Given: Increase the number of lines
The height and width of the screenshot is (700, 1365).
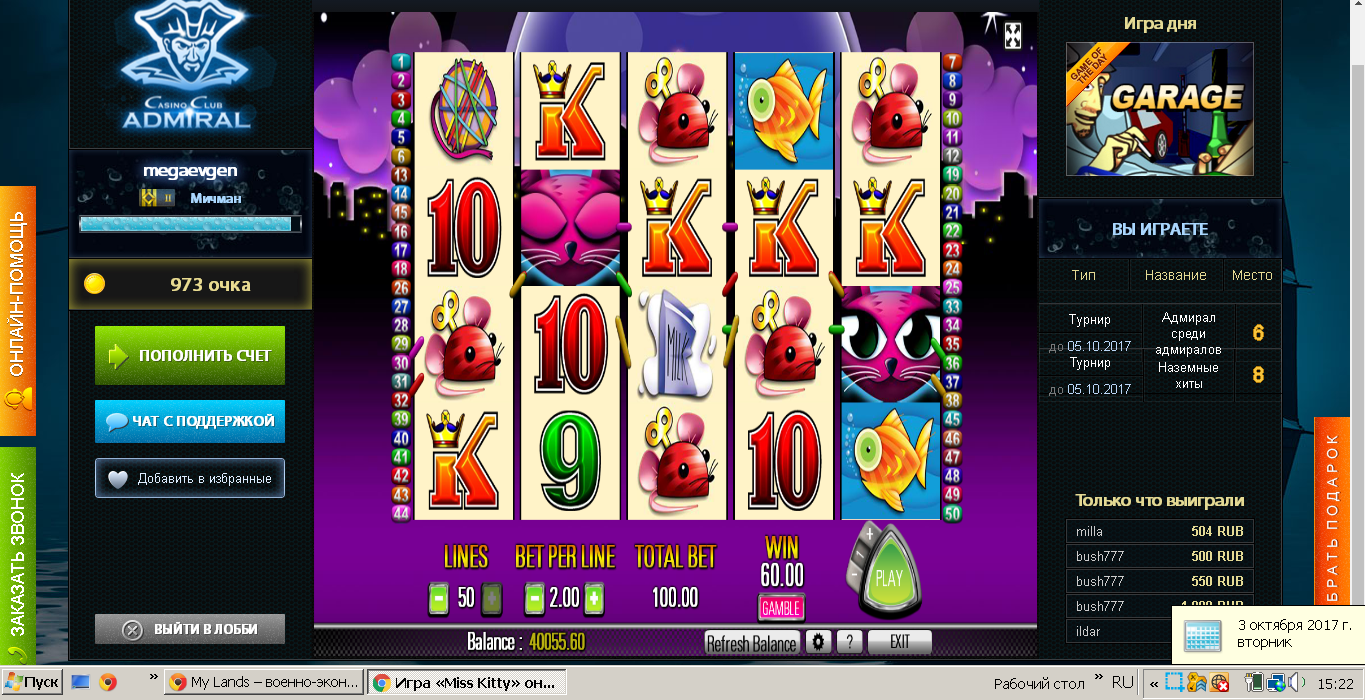Looking at the screenshot, I should 492,599.
